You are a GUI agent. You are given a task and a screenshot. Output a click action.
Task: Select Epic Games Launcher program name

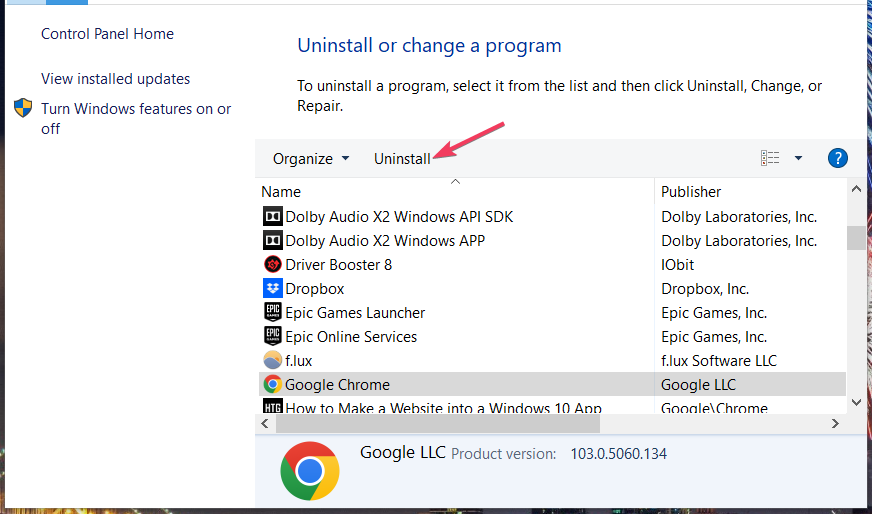point(355,313)
